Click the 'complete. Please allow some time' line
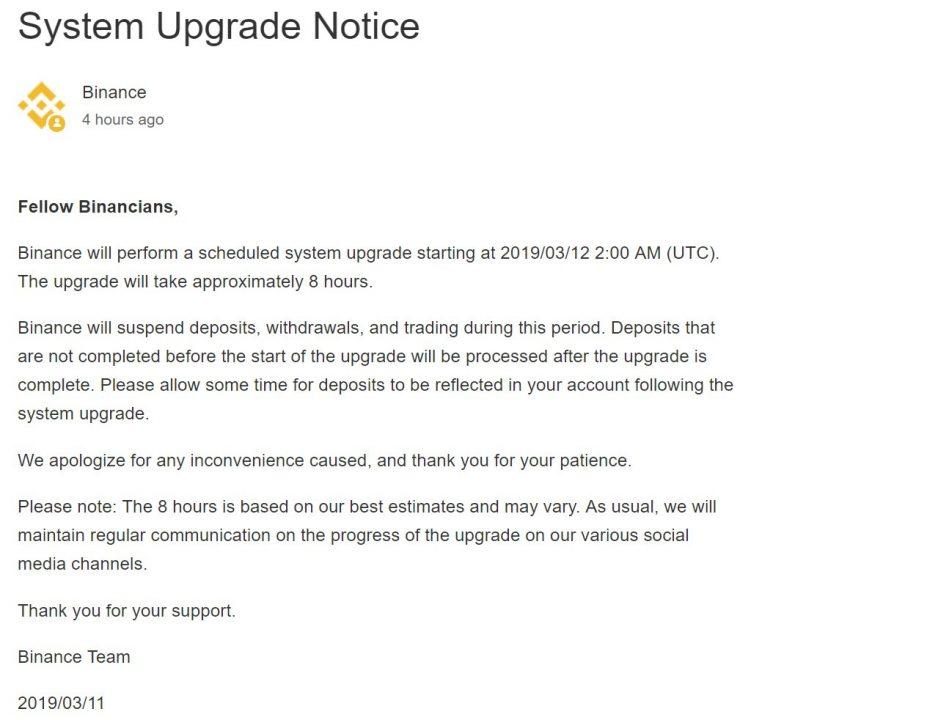This screenshot has height=720, width=927. (375, 385)
